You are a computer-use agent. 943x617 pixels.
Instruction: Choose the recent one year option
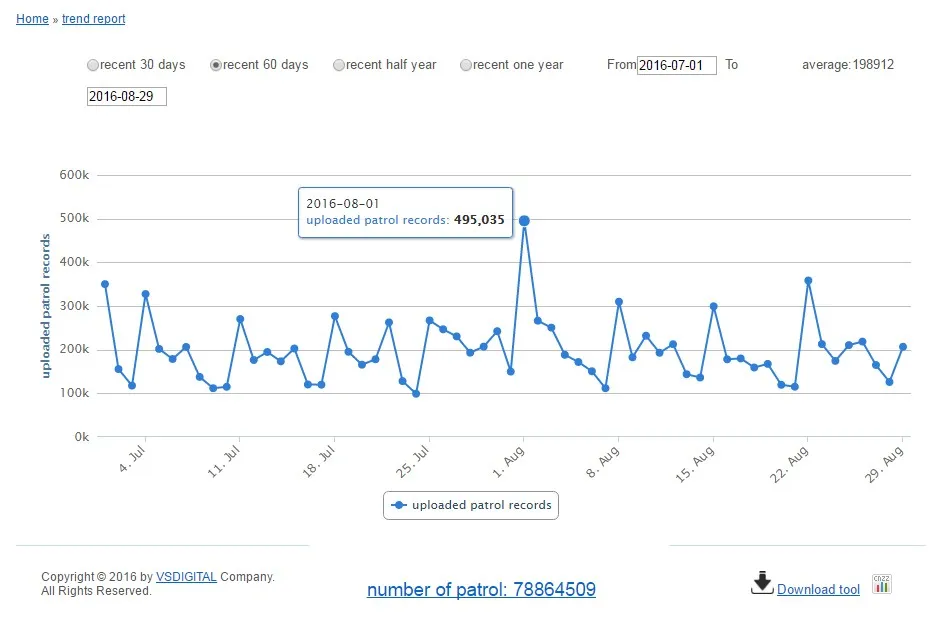click(x=466, y=65)
